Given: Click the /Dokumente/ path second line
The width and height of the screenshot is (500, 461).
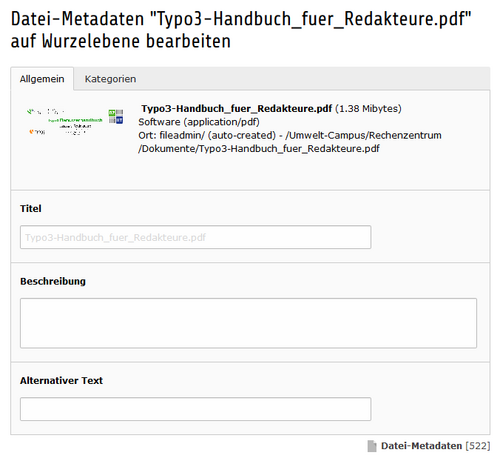Looking at the screenshot, I should click(259, 149).
